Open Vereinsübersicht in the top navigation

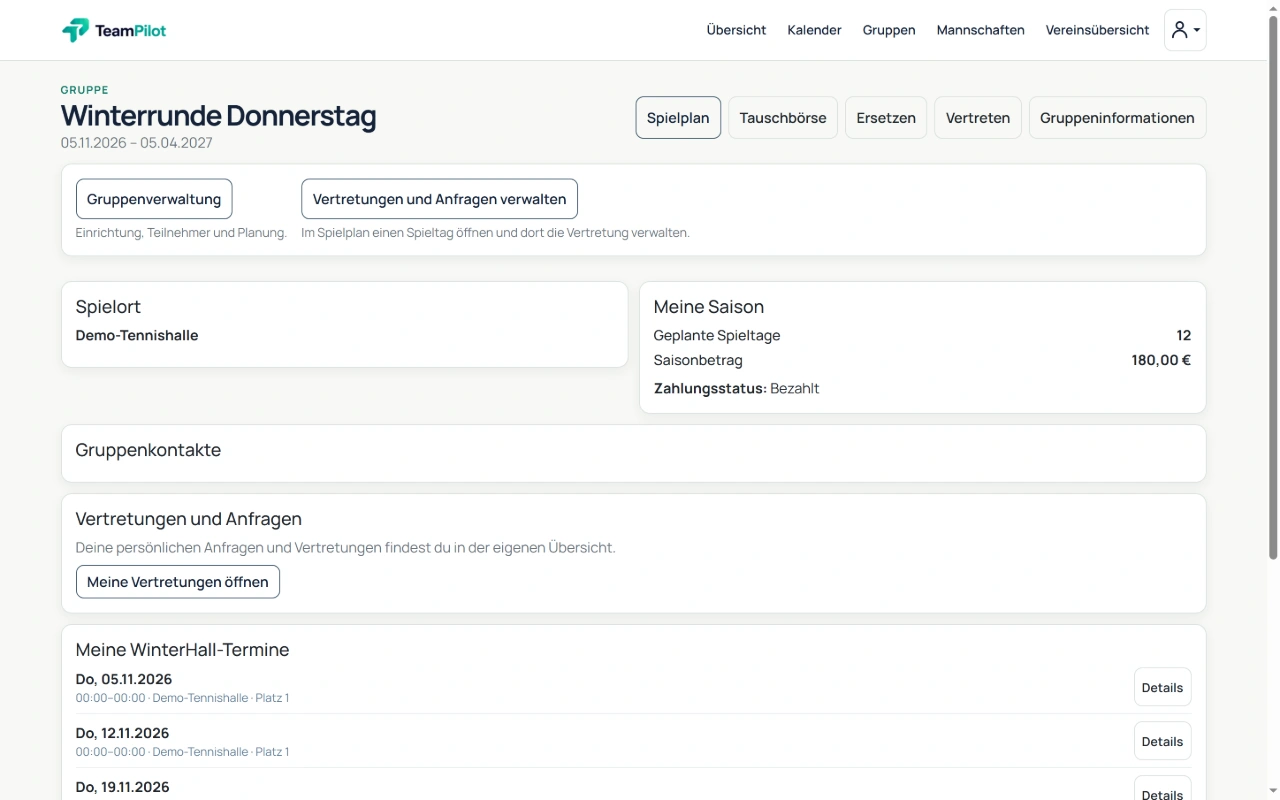click(x=1097, y=30)
